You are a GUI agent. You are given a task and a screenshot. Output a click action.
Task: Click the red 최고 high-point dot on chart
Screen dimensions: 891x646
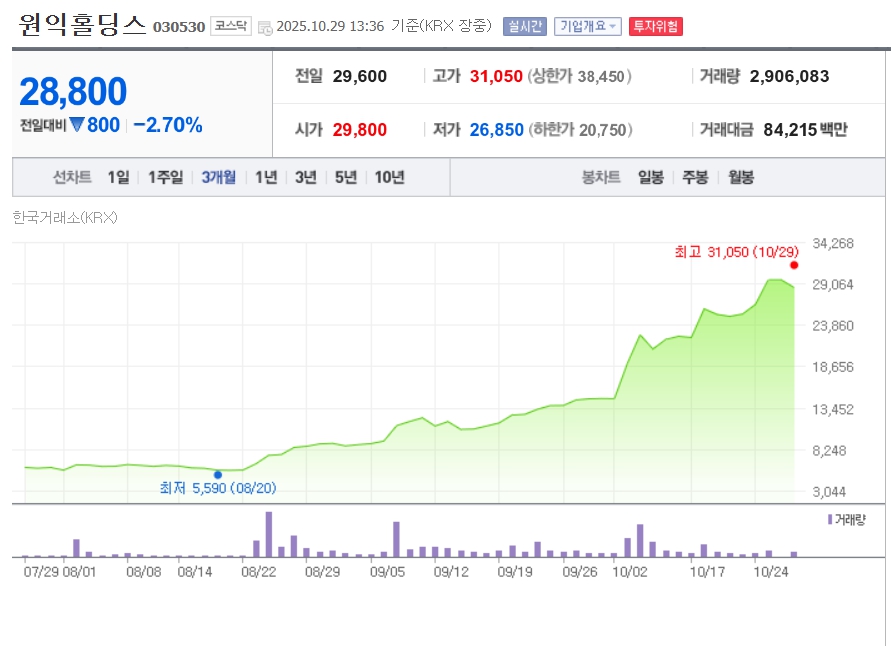[794, 265]
